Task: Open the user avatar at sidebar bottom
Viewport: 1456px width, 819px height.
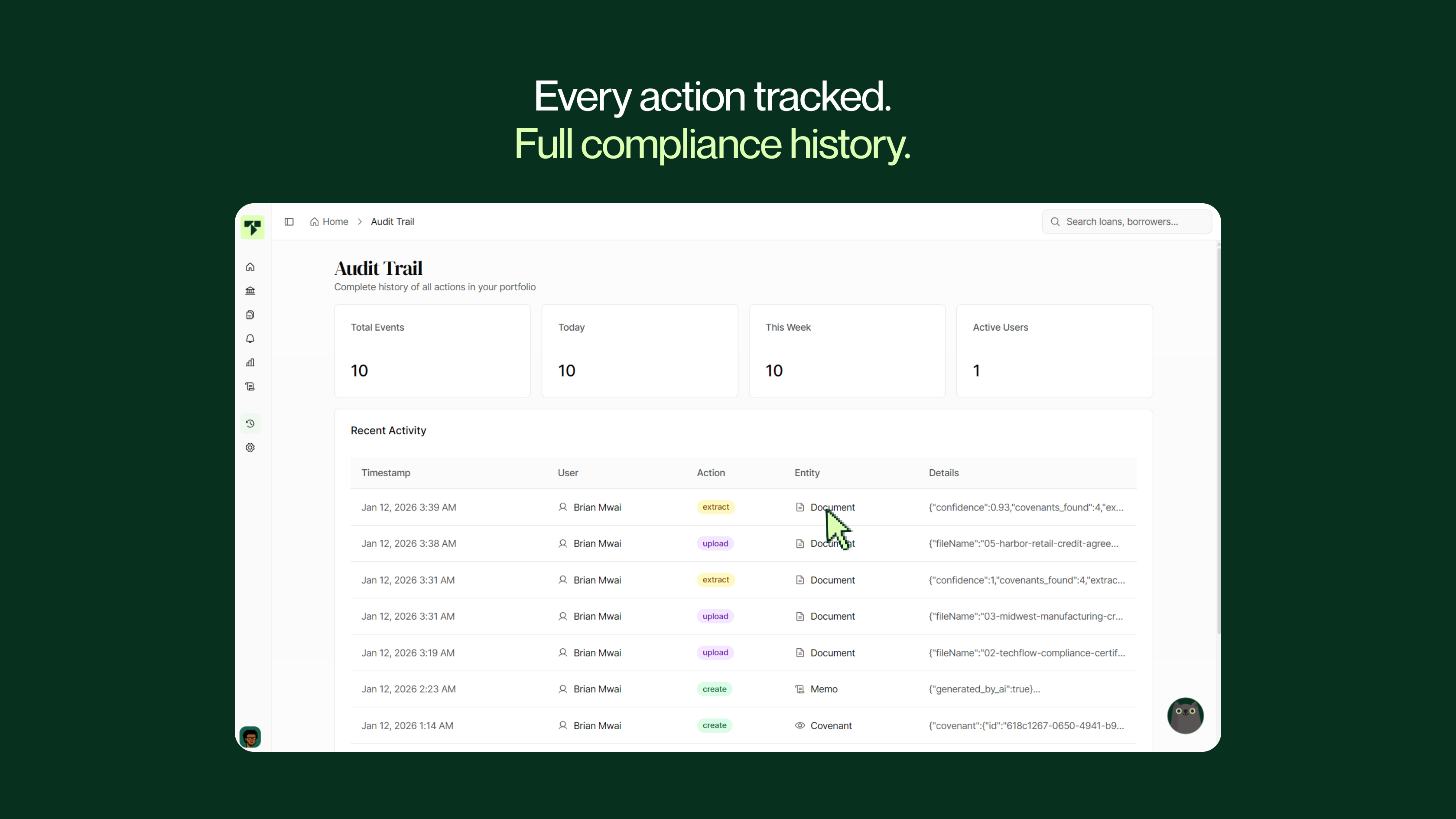Action: (x=250, y=737)
